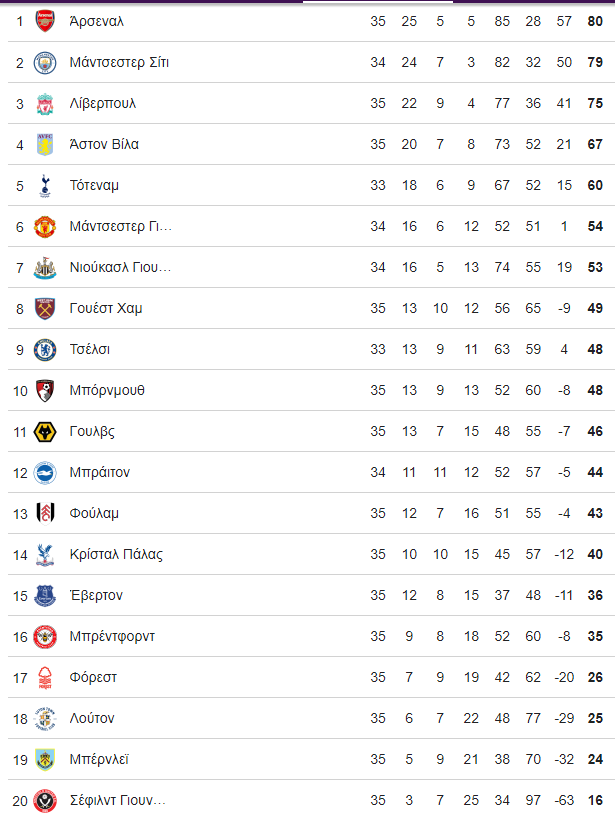Open the Chelsea club badge
This screenshot has height=819, width=615.
[x=45, y=349]
